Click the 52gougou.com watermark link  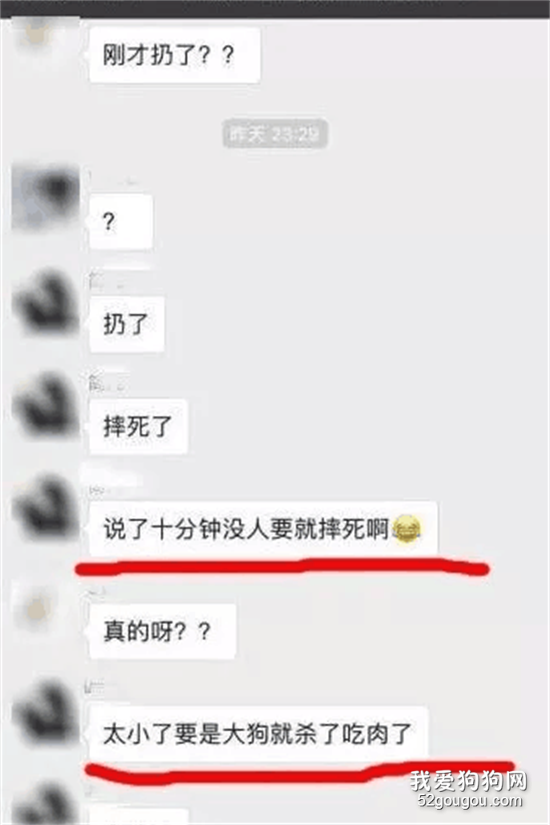click(470, 801)
